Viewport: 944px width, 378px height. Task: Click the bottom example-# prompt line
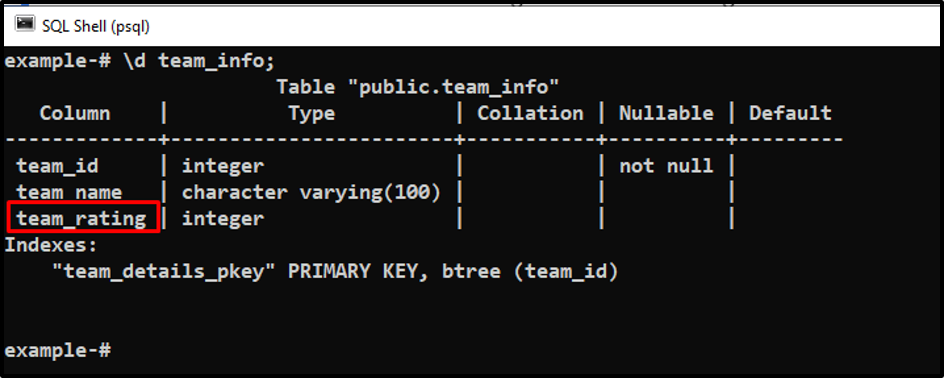pos(57,350)
